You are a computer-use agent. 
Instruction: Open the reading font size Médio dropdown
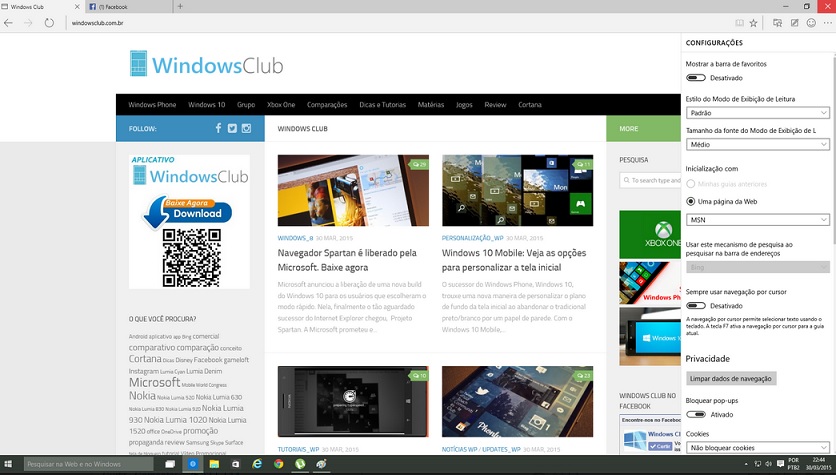757,145
